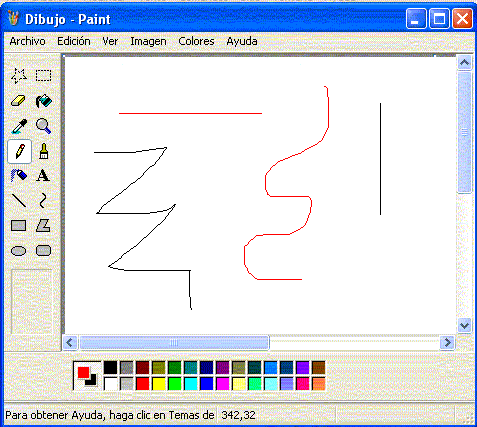The width and height of the screenshot is (477, 427).
Task: Click the vertical scrollbar up arrow
Action: click(x=464, y=62)
